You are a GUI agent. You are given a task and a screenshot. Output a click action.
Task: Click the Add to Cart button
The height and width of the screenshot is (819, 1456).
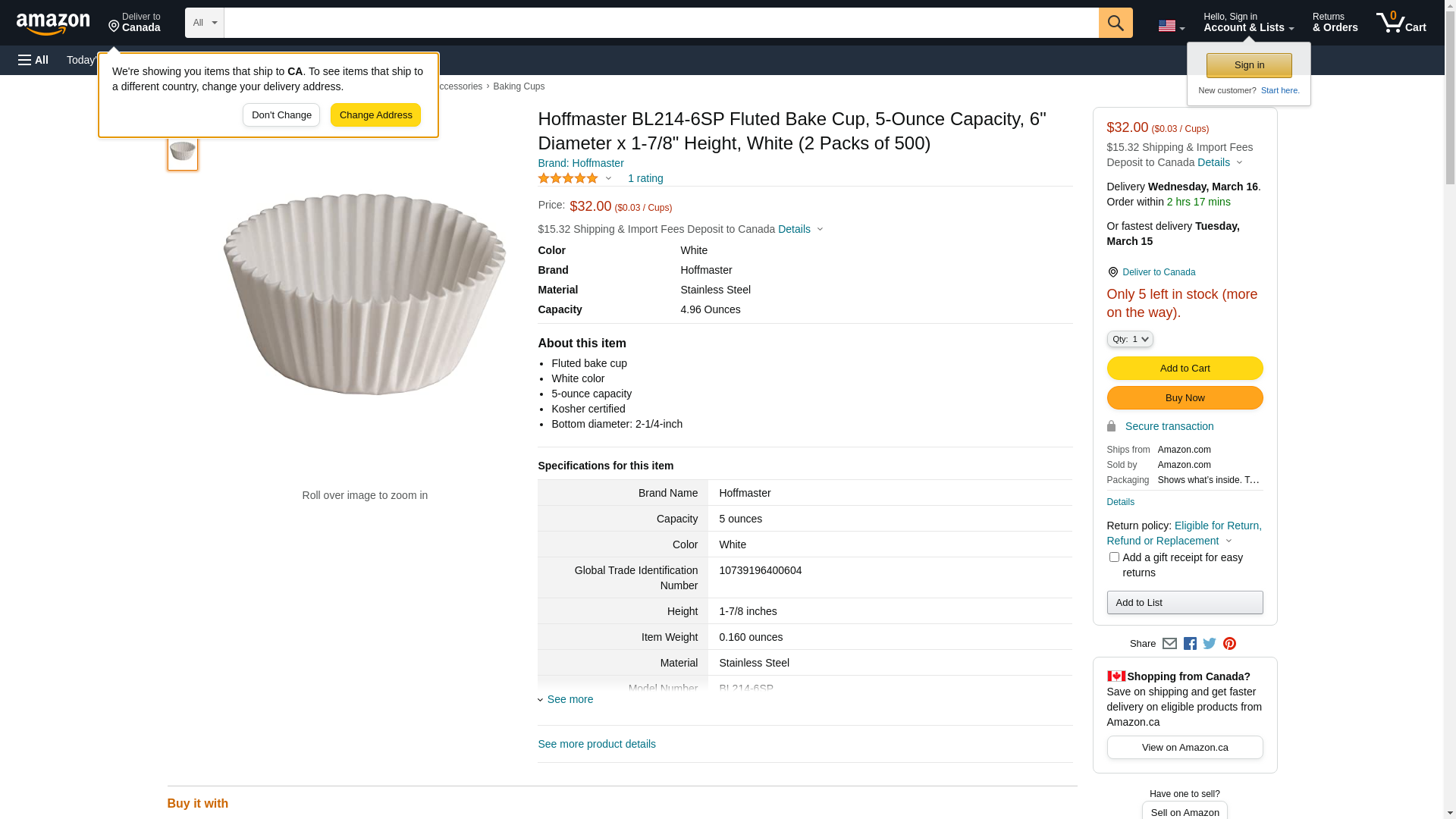pyautogui.click(x=1185, y=369)
